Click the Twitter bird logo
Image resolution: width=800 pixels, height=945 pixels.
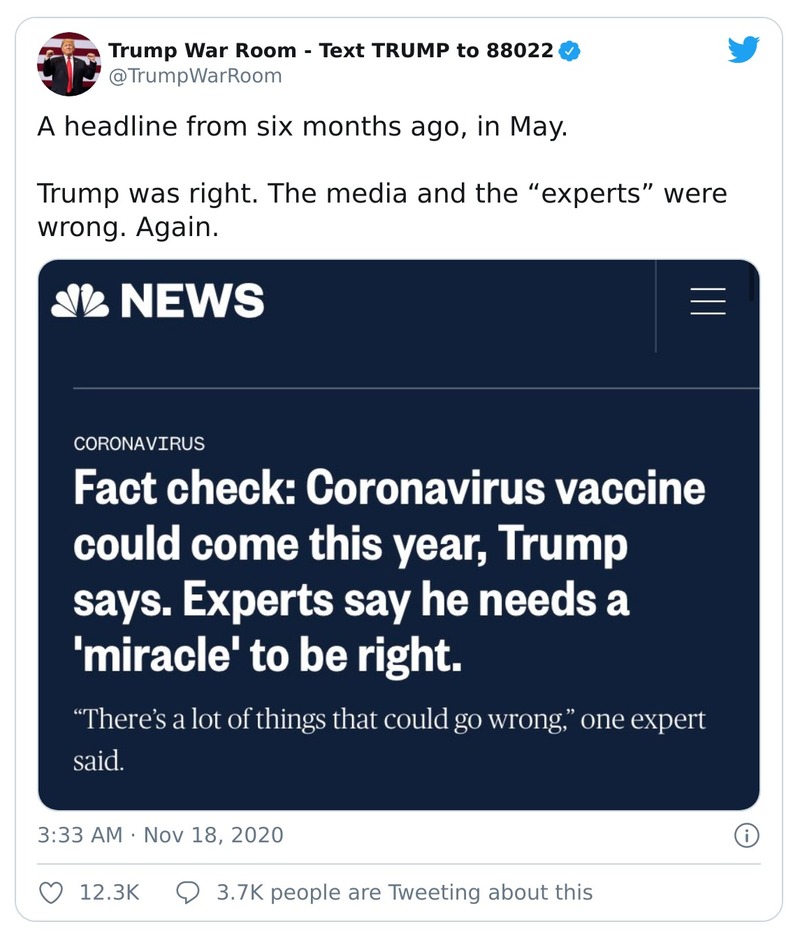[x=745, y=48]
